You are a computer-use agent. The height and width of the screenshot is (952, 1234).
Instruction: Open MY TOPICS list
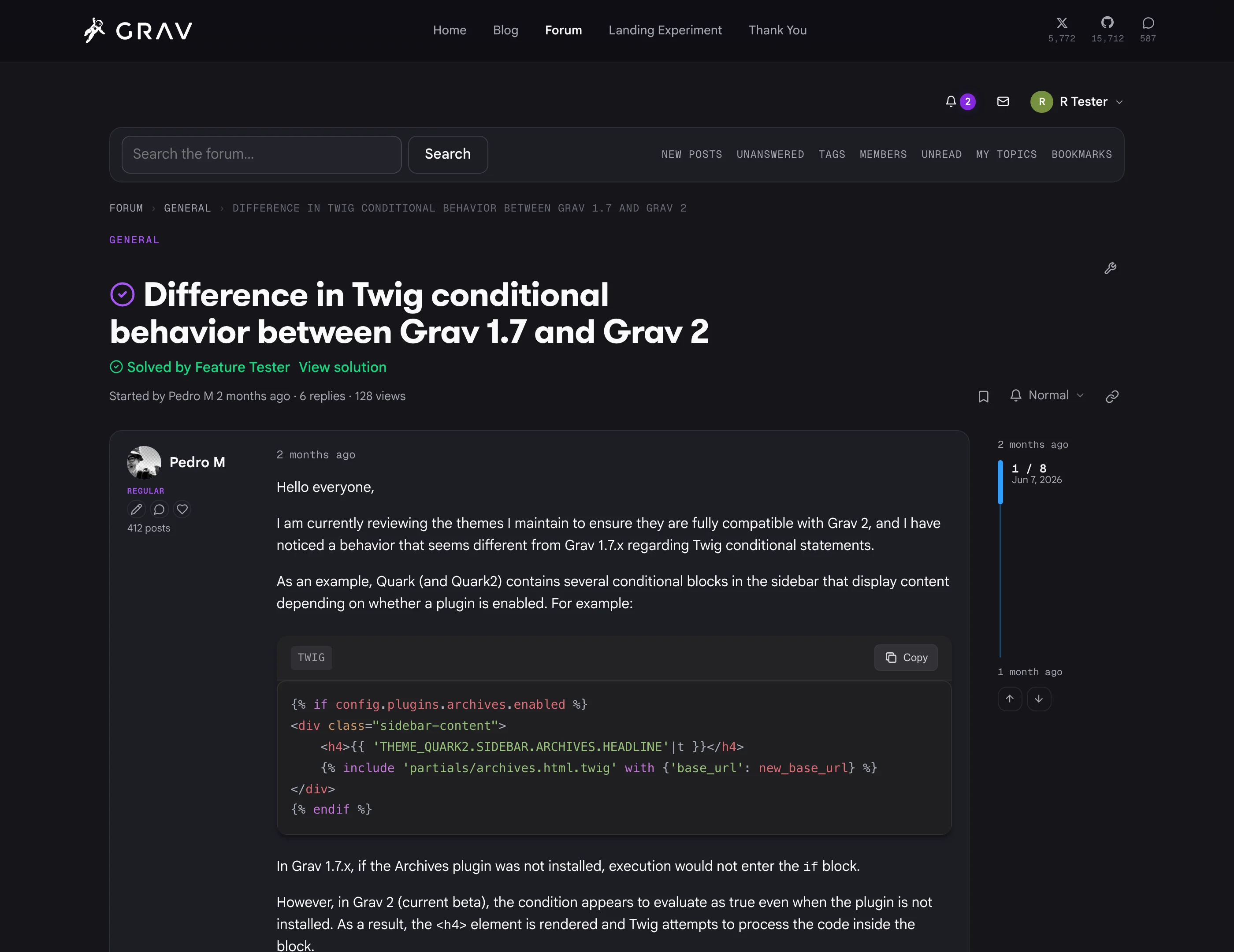[x=1006, y=155]
